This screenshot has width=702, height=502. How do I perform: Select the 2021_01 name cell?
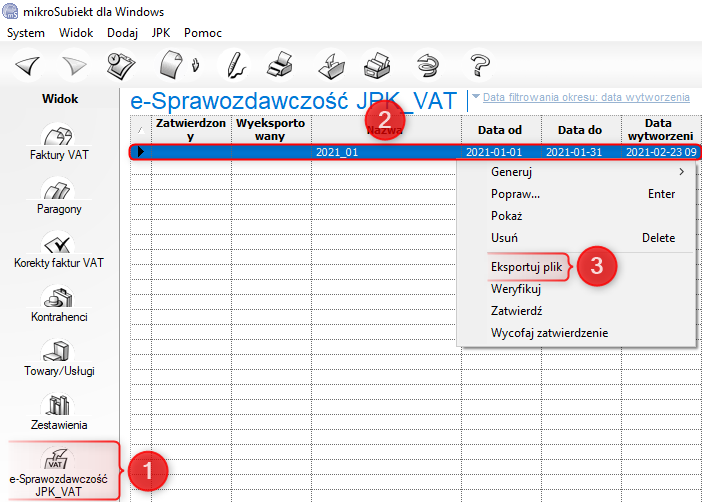coord(386,152)
